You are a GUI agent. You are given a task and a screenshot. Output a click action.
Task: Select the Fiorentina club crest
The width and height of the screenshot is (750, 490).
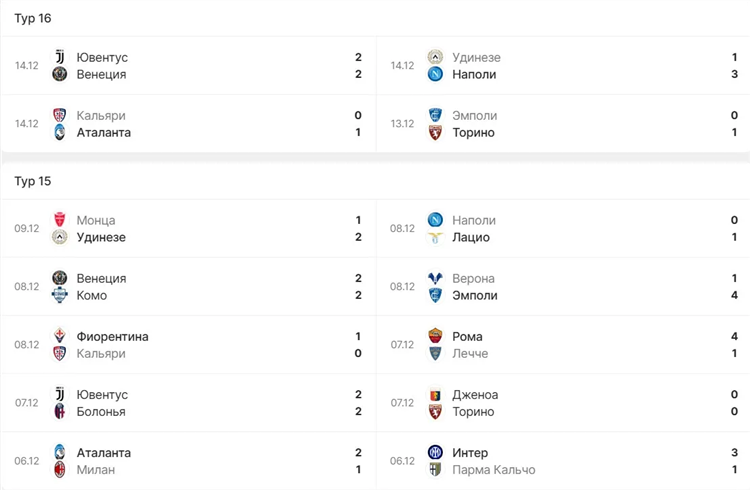click(59, 336)
